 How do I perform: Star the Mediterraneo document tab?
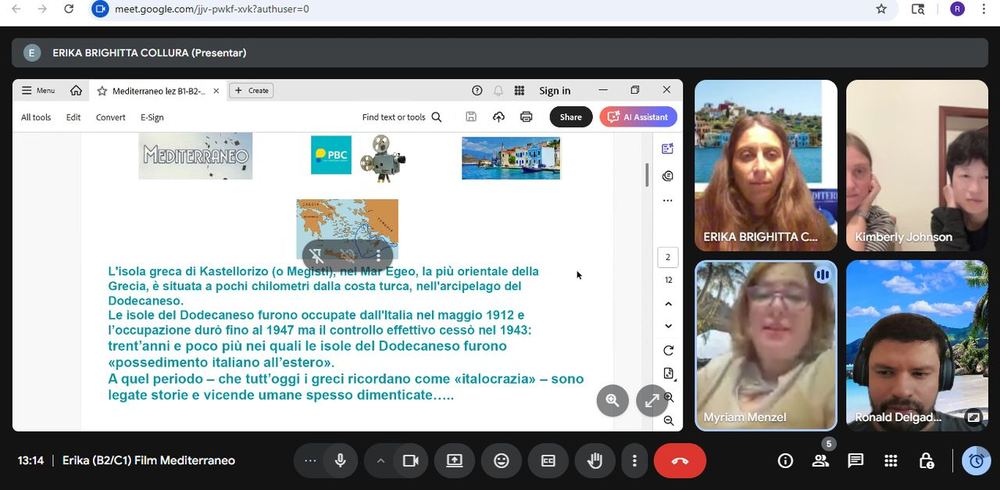(102, 91)
